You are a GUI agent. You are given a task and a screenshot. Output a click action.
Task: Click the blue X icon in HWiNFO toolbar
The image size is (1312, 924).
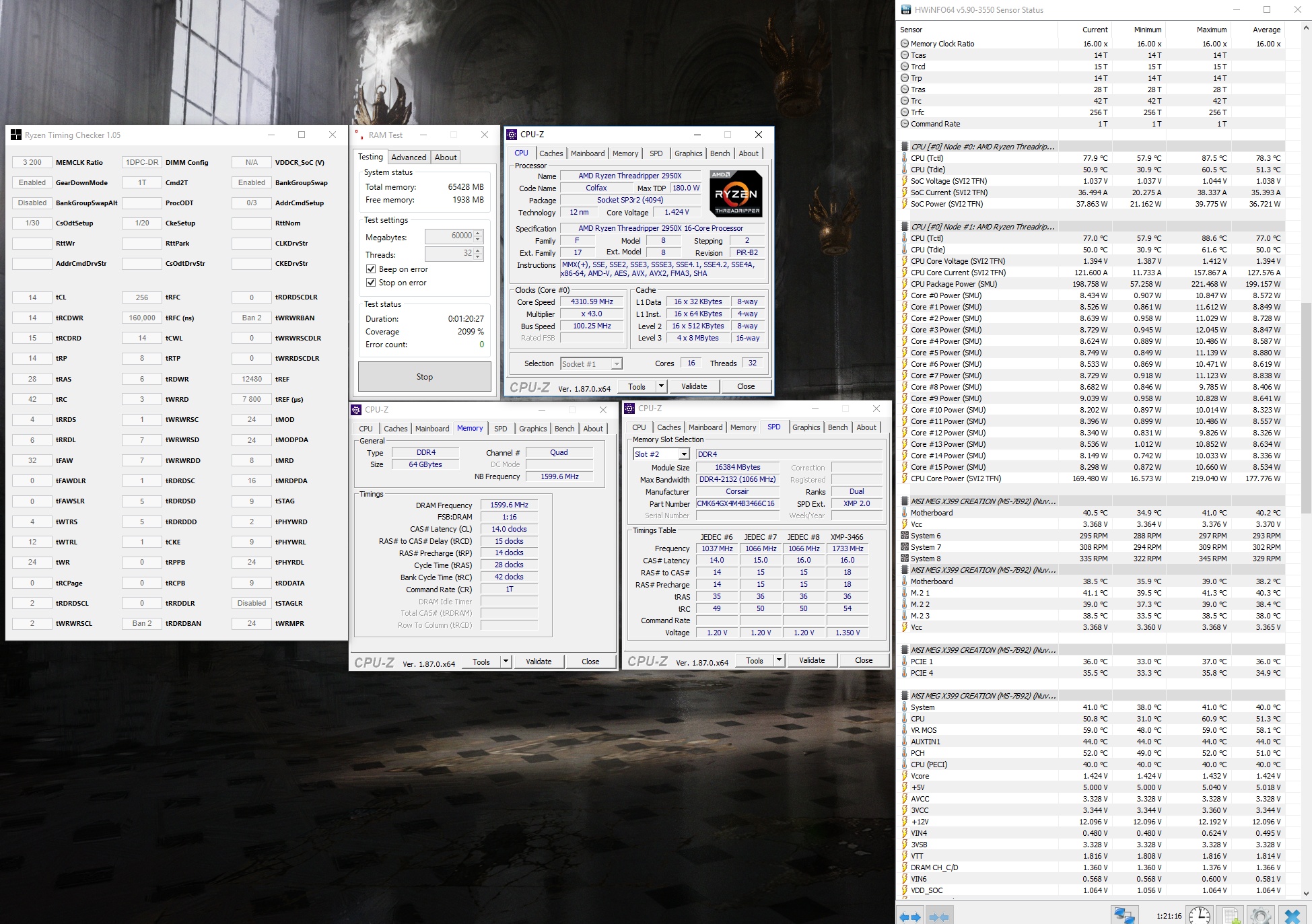[x=1292, y=916]
